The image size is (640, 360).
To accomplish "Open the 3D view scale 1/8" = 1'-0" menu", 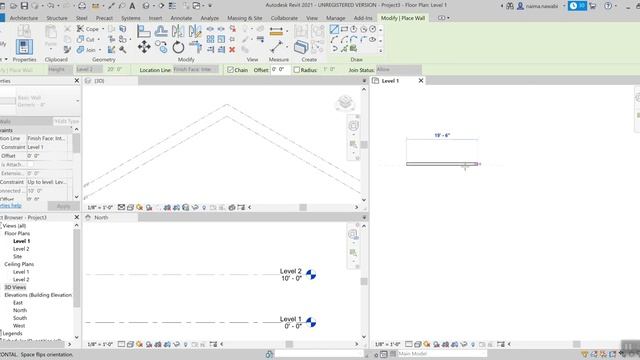I will coord(100,207).
